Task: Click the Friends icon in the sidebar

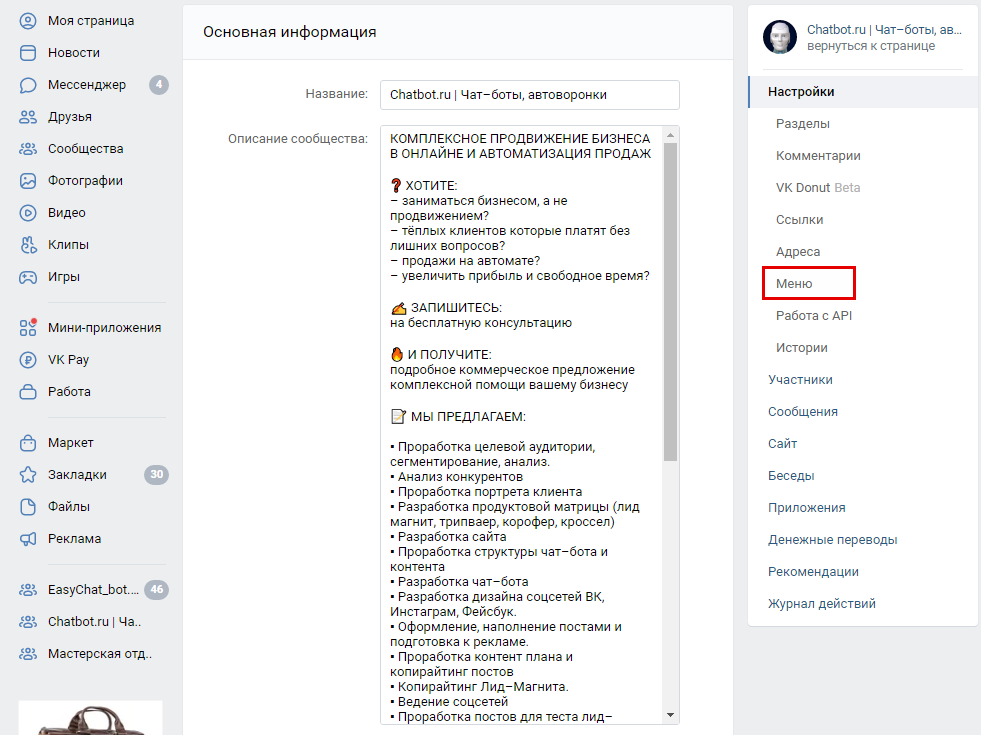Action: click(28, 116)
